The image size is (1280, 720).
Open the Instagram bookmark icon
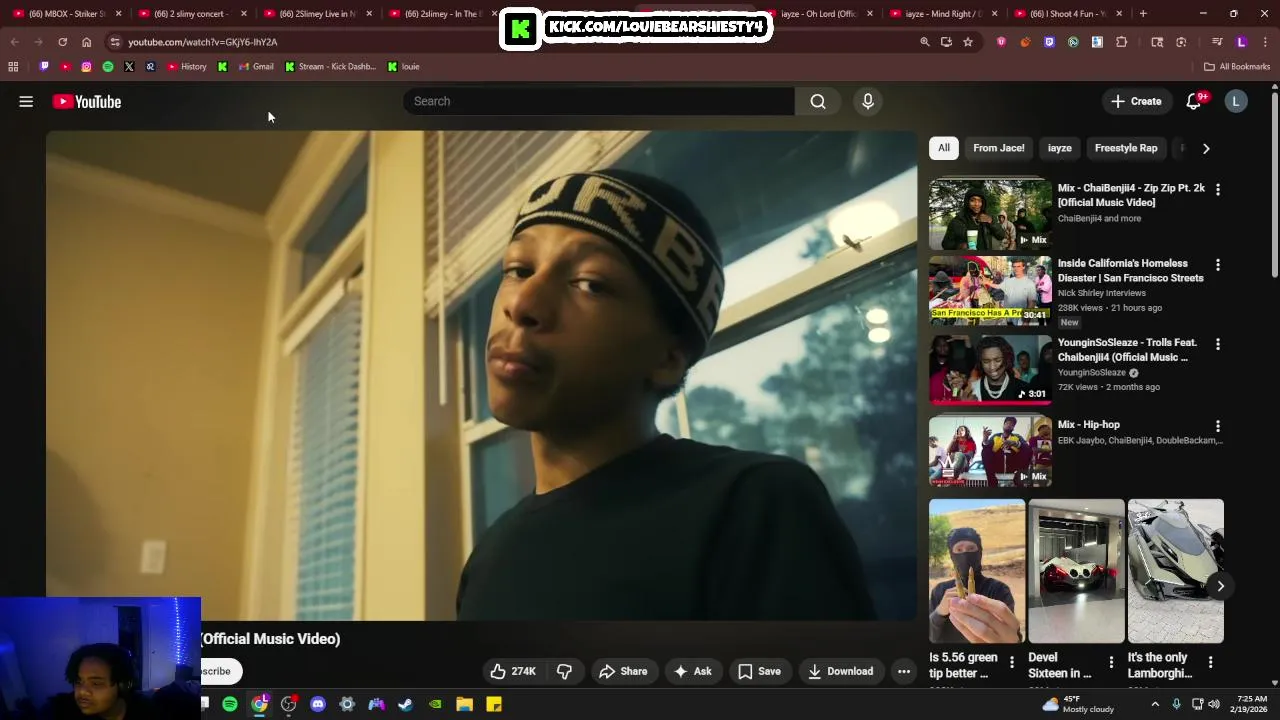point(86,66)
